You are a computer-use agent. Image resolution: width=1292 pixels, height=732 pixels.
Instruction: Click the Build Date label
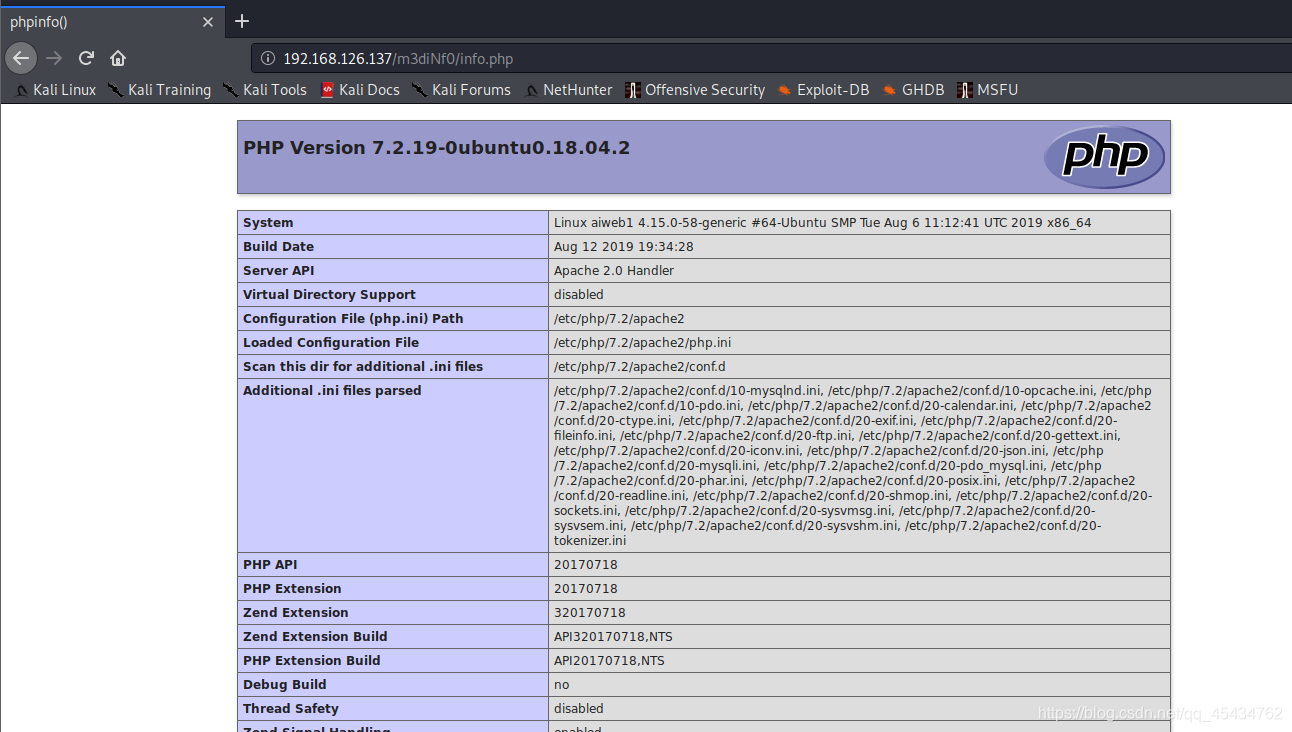click(x=278, y=247)
